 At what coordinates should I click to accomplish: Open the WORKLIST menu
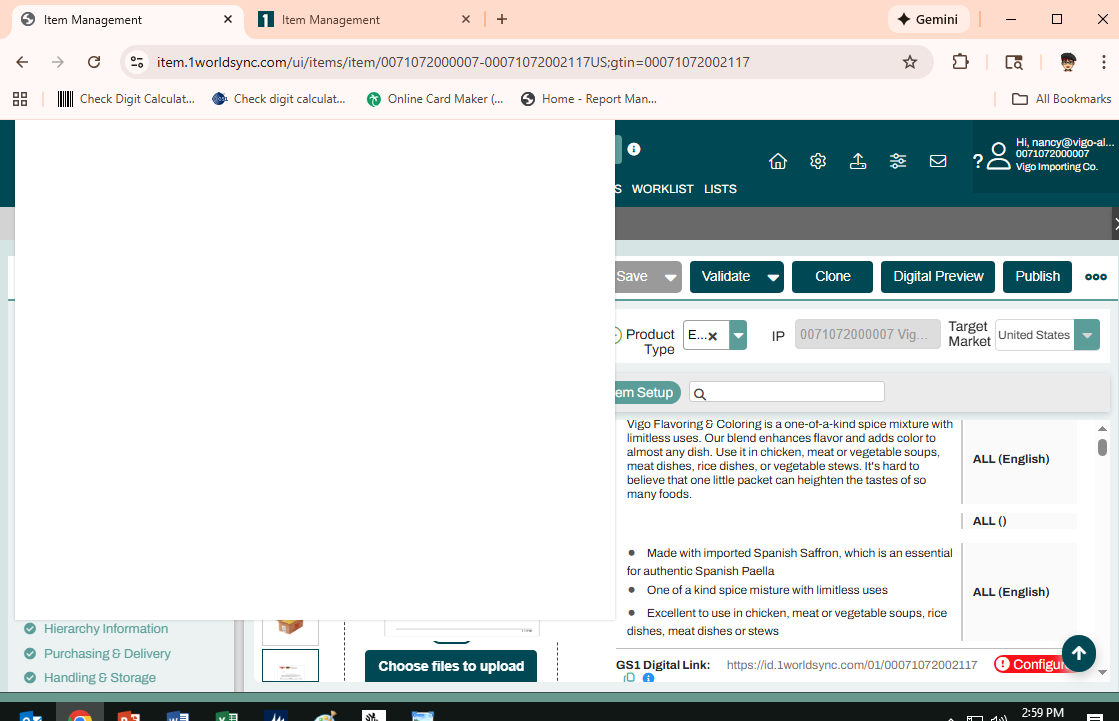pos(662,189)
